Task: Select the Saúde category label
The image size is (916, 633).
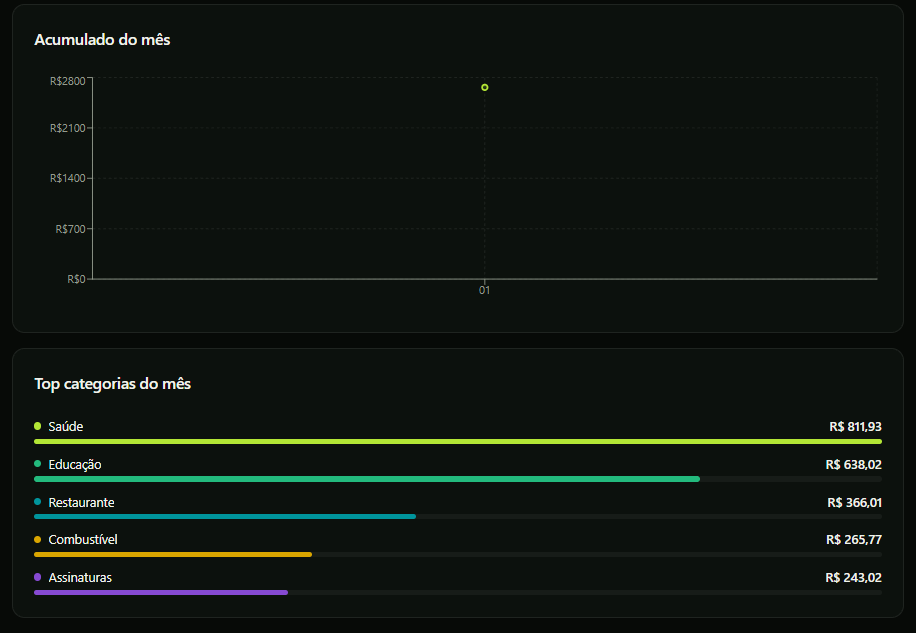Action: (65, 426)
